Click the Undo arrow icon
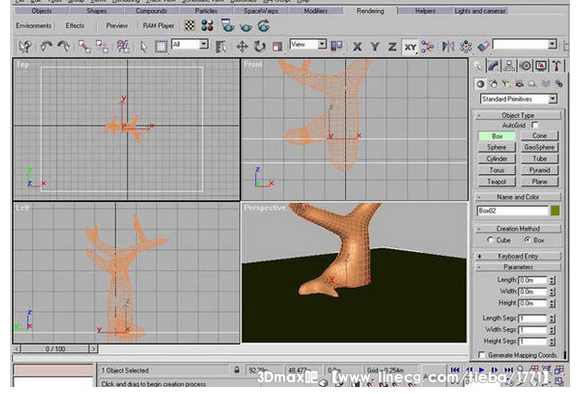The height and width of the screenshot is (394, 578). point(46,46)
